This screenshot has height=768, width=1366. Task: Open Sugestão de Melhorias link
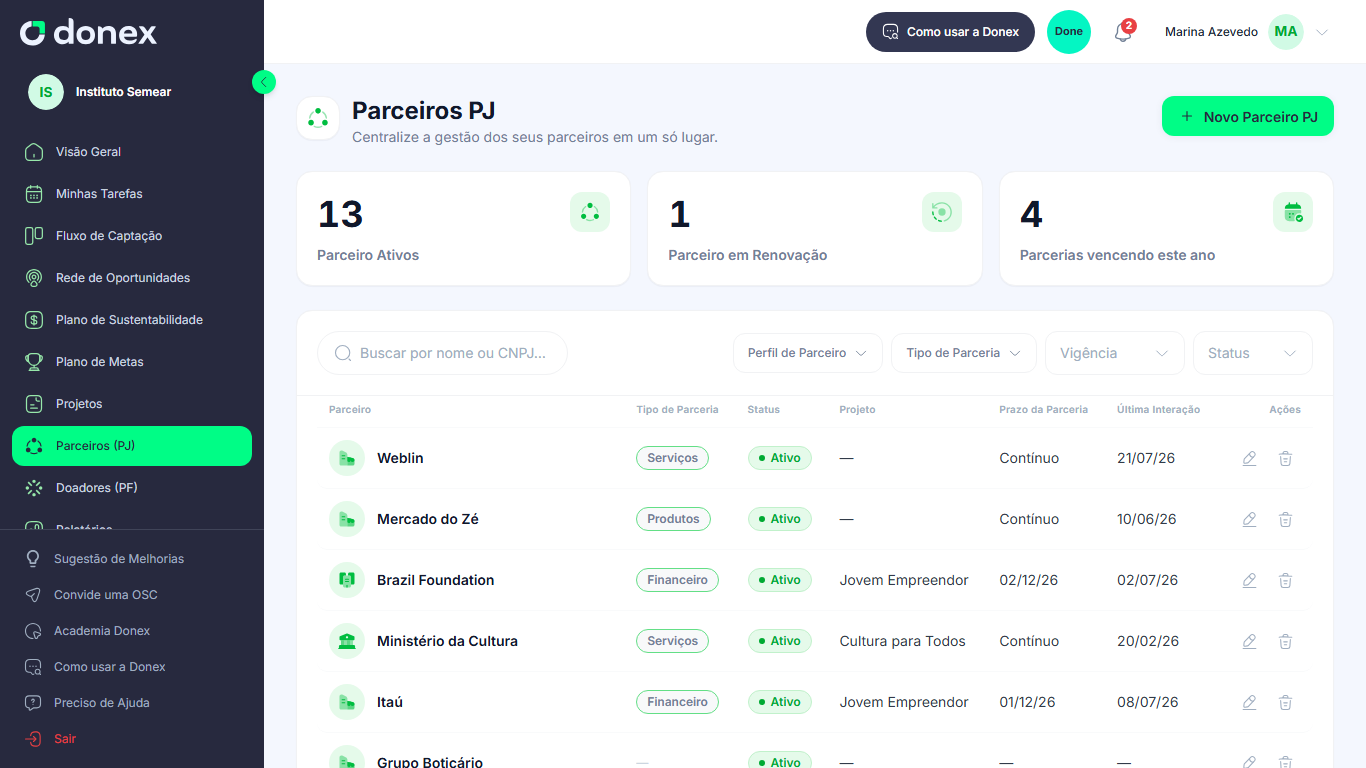pyautogui.click(x=105, y=559)
